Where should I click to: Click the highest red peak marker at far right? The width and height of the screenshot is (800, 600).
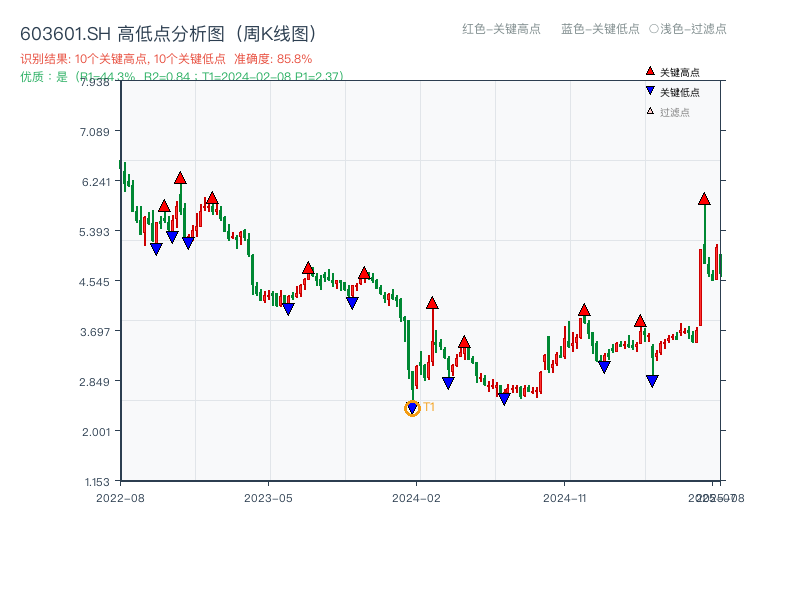pyautogui.click(x=704, y=199)
